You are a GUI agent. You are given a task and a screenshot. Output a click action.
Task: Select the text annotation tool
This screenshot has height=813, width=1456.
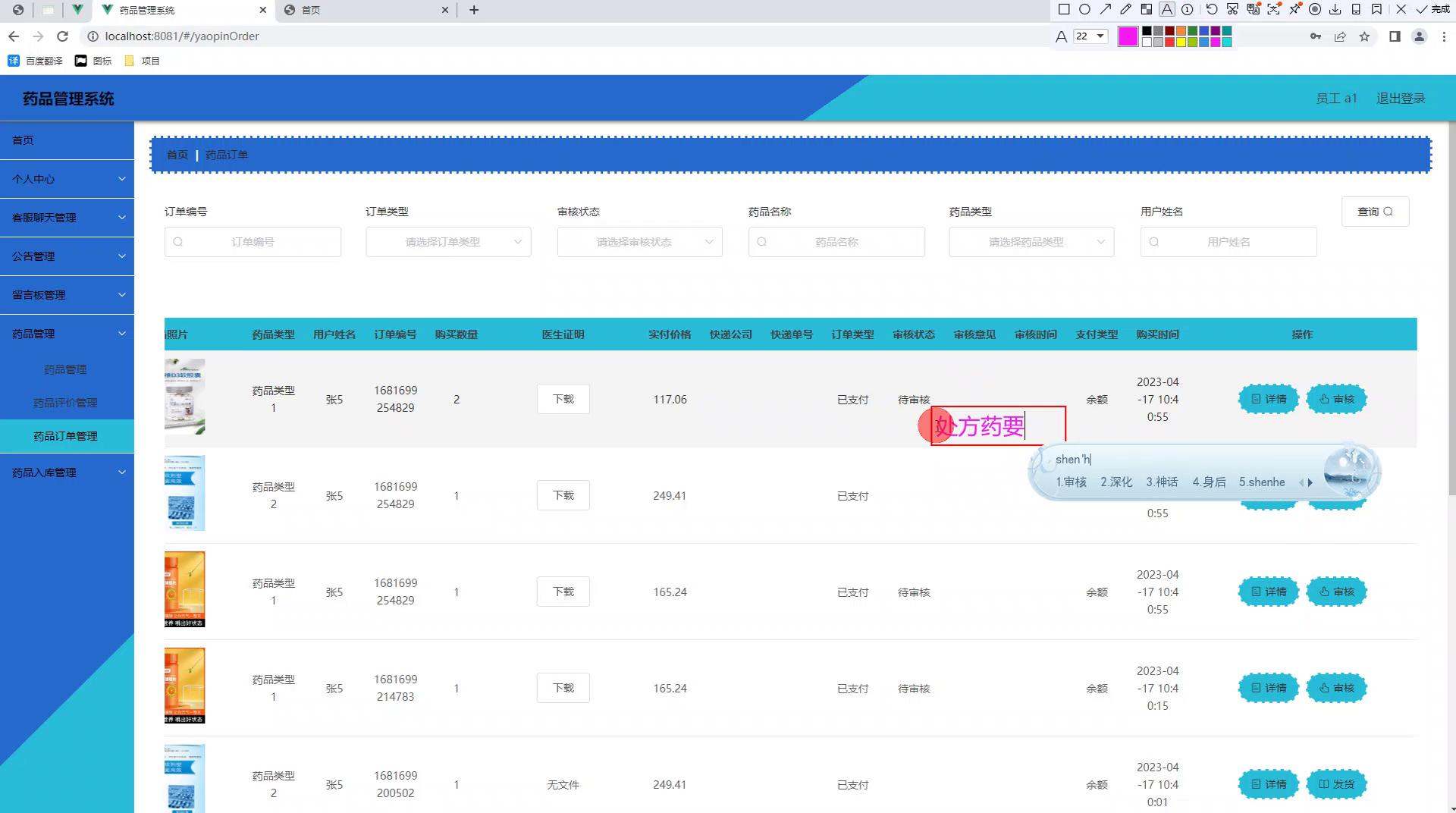[1167, 10]
